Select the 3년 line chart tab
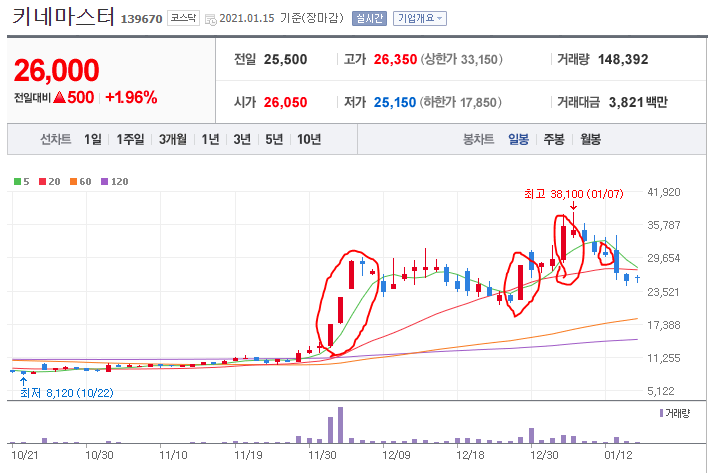The image size is (708, 473). (242, 139)
